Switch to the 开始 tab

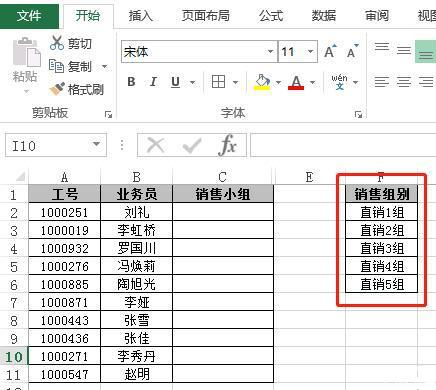point(88,15)
